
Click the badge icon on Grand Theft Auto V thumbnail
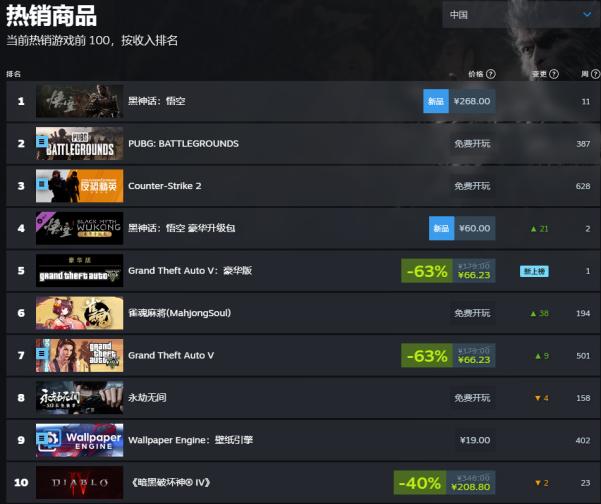coord(42,353)
